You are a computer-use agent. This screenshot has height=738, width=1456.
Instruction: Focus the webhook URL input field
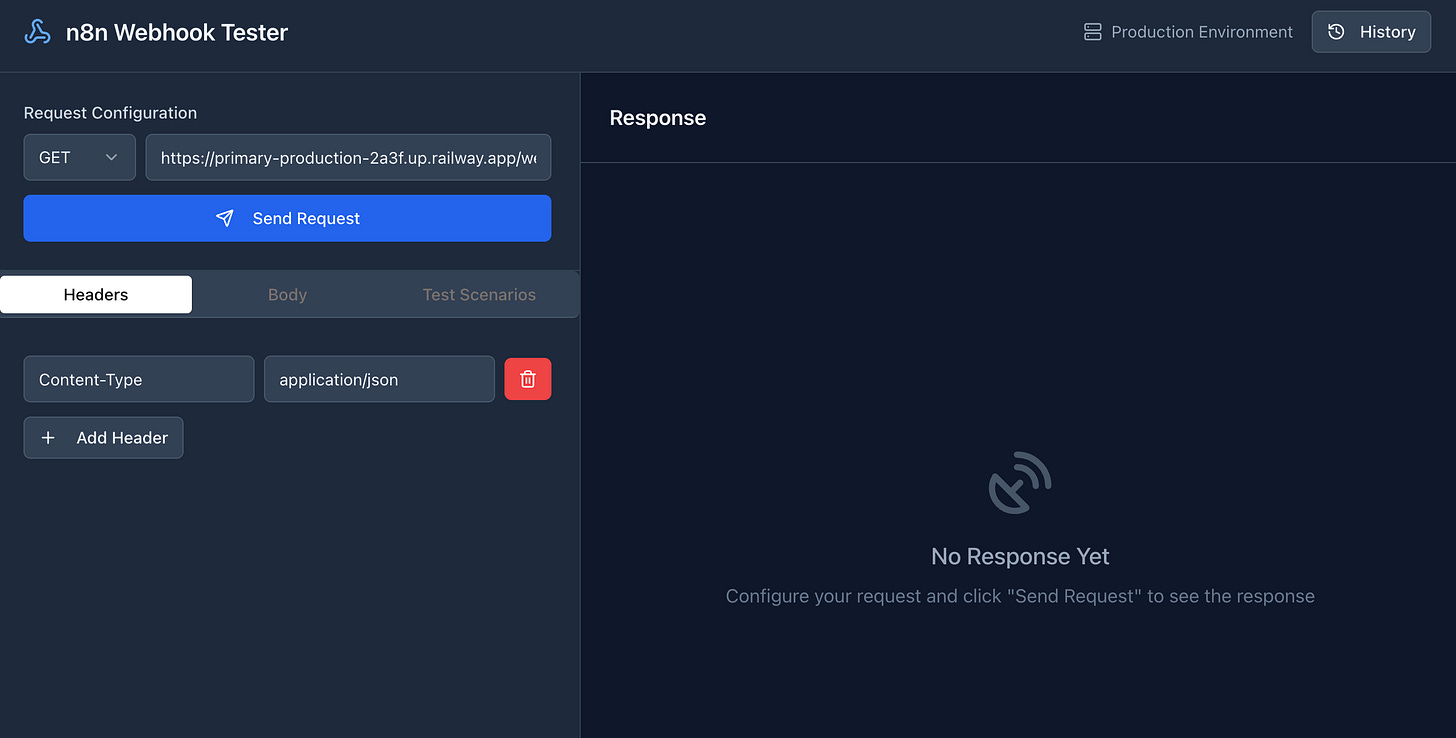(348, 158)
